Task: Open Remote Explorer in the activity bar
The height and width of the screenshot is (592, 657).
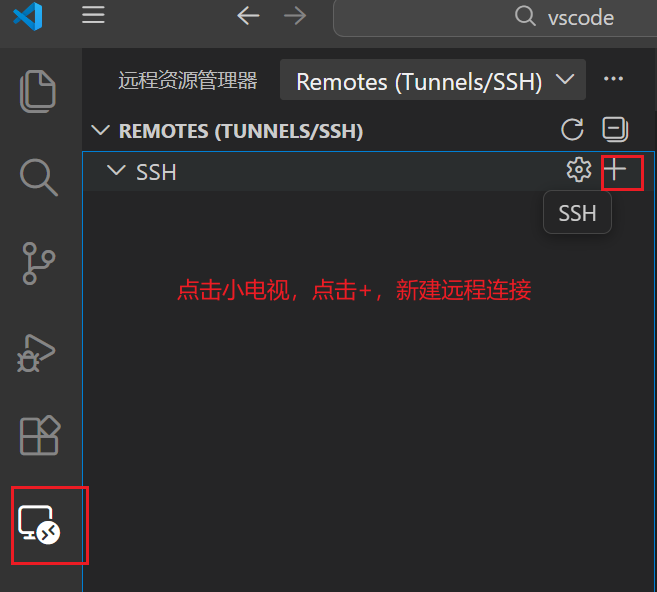Action: pyautogui.click(x=39, y=525)
